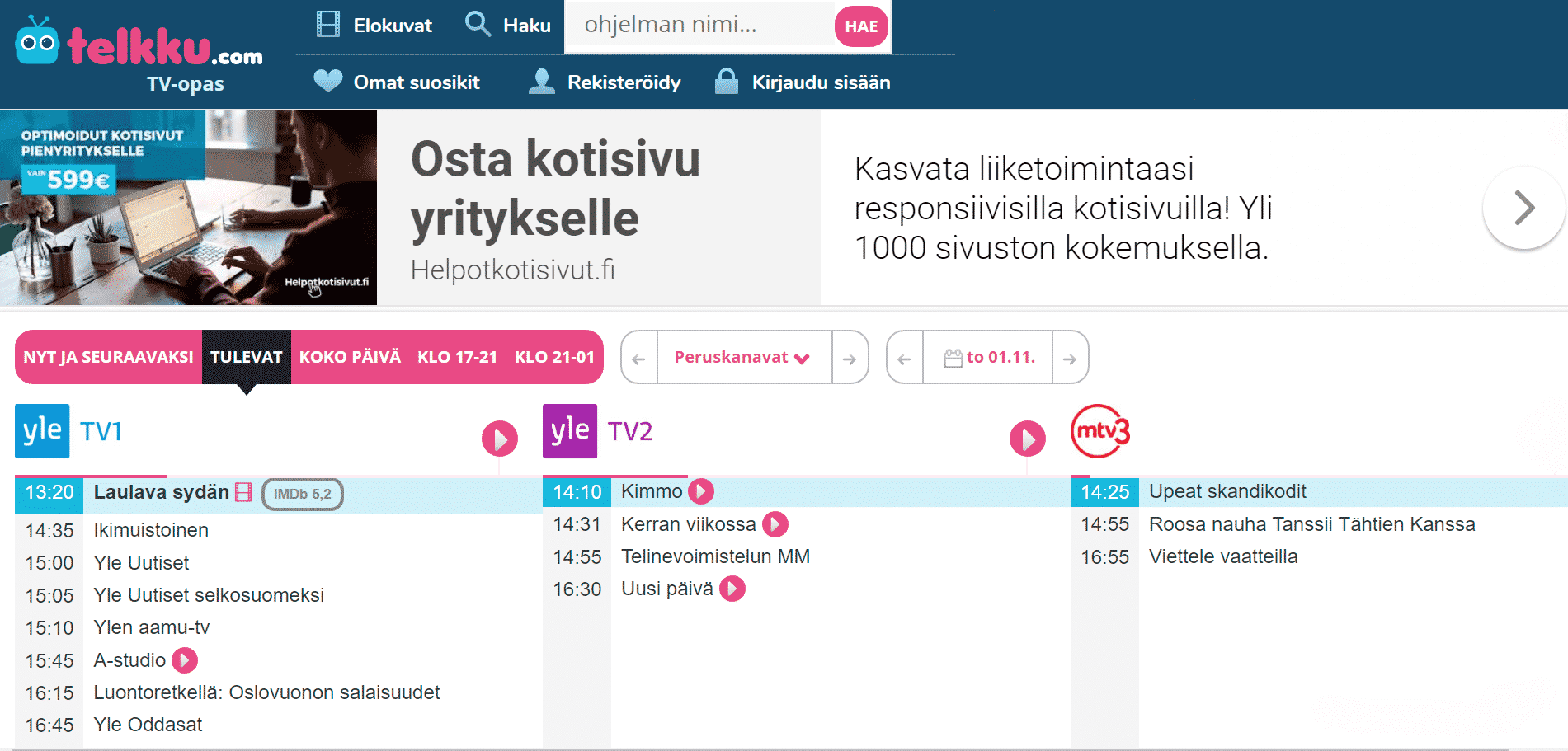This screenshot has width=1568, height=751.
Task: Submit search with the HAE button
Action: [x=861, y=26]
